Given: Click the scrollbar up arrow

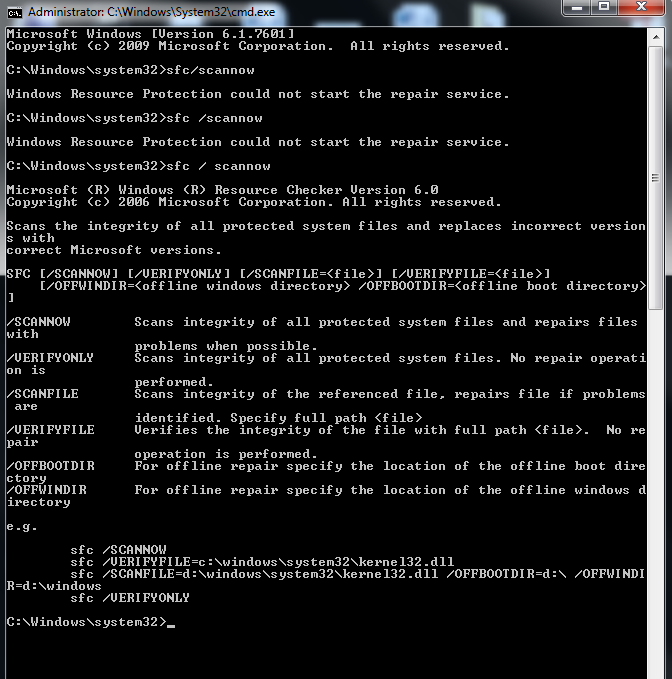Looking at the screenshot, I should [x=656, y=37].
